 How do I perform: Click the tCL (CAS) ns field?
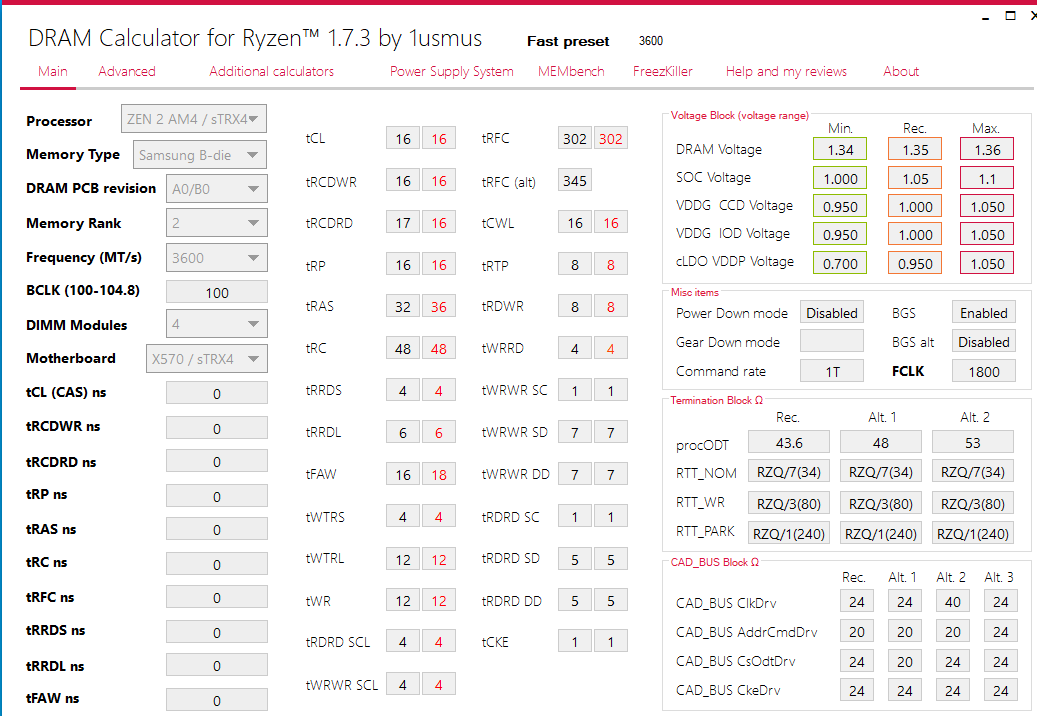[217, 393]
